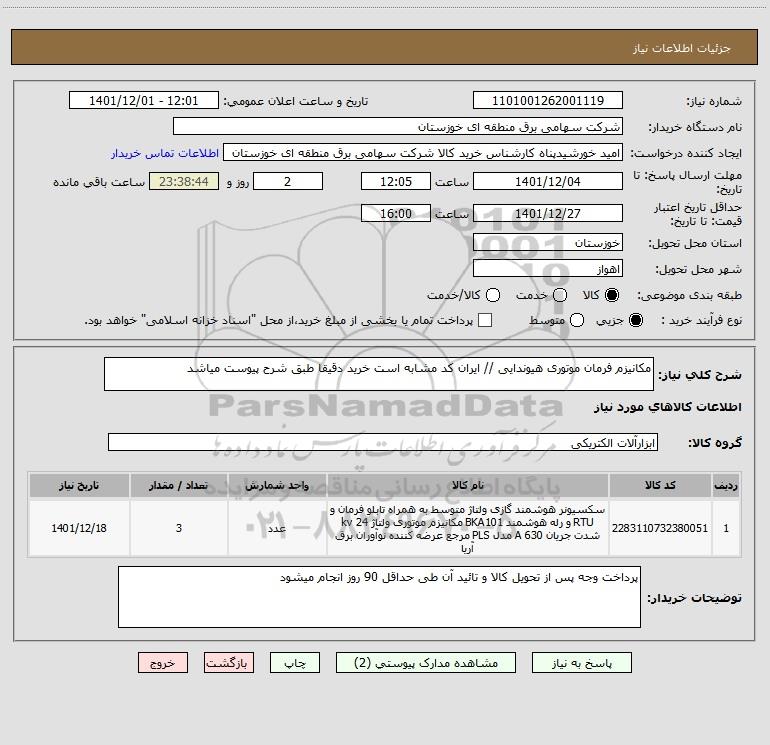
Task: Click the پاسخ به نیاز button
Action: pos(582,663)
